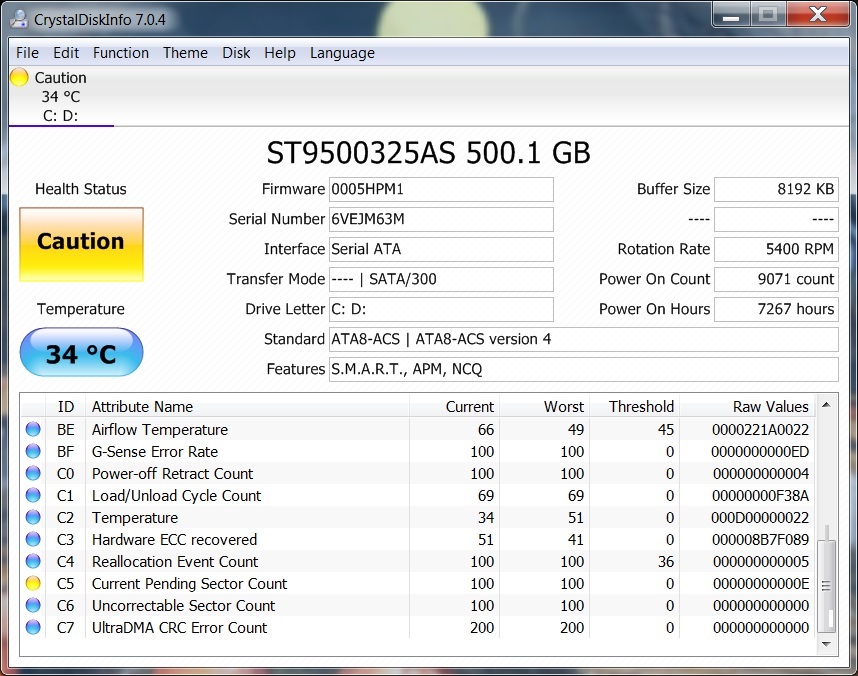Open the Disk menu
This screenshot has height=676, width=858.
point(236,53)
